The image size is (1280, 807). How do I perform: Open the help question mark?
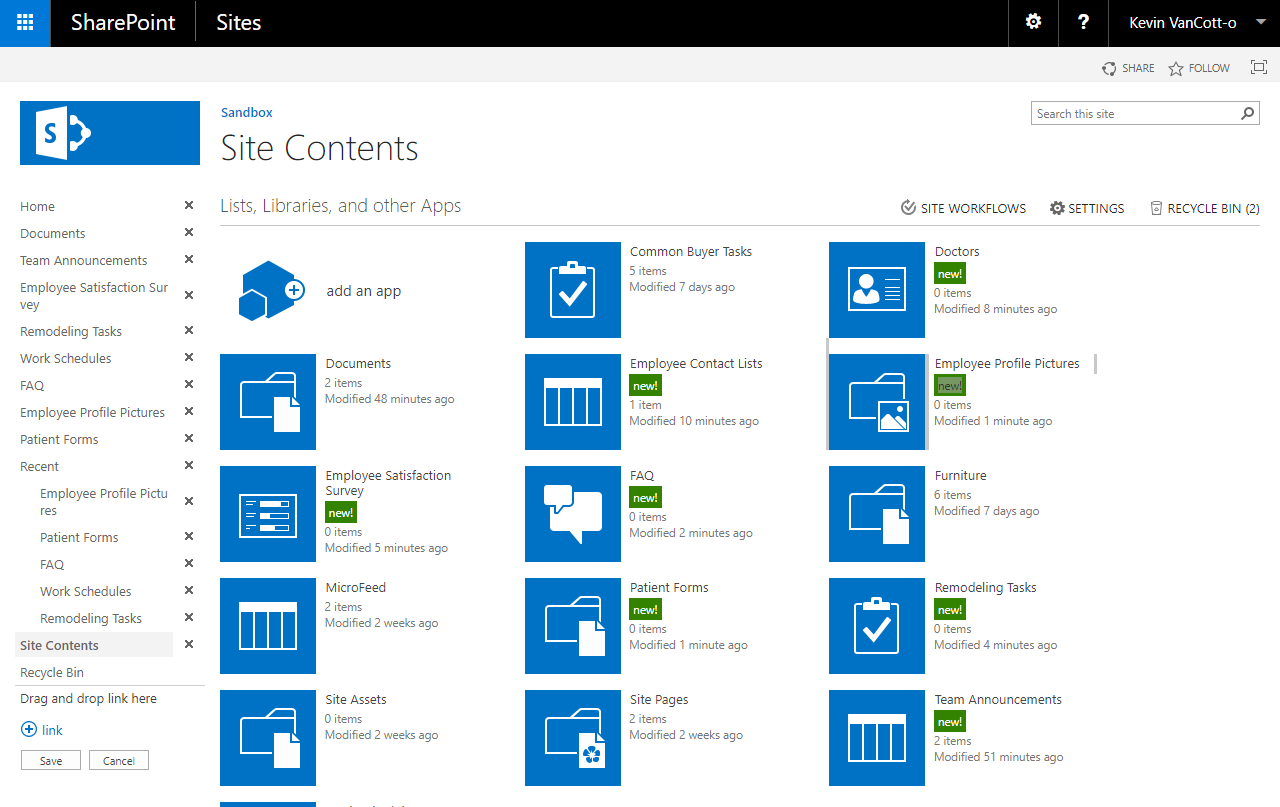pyautogui.click(x=1083, y=23)
